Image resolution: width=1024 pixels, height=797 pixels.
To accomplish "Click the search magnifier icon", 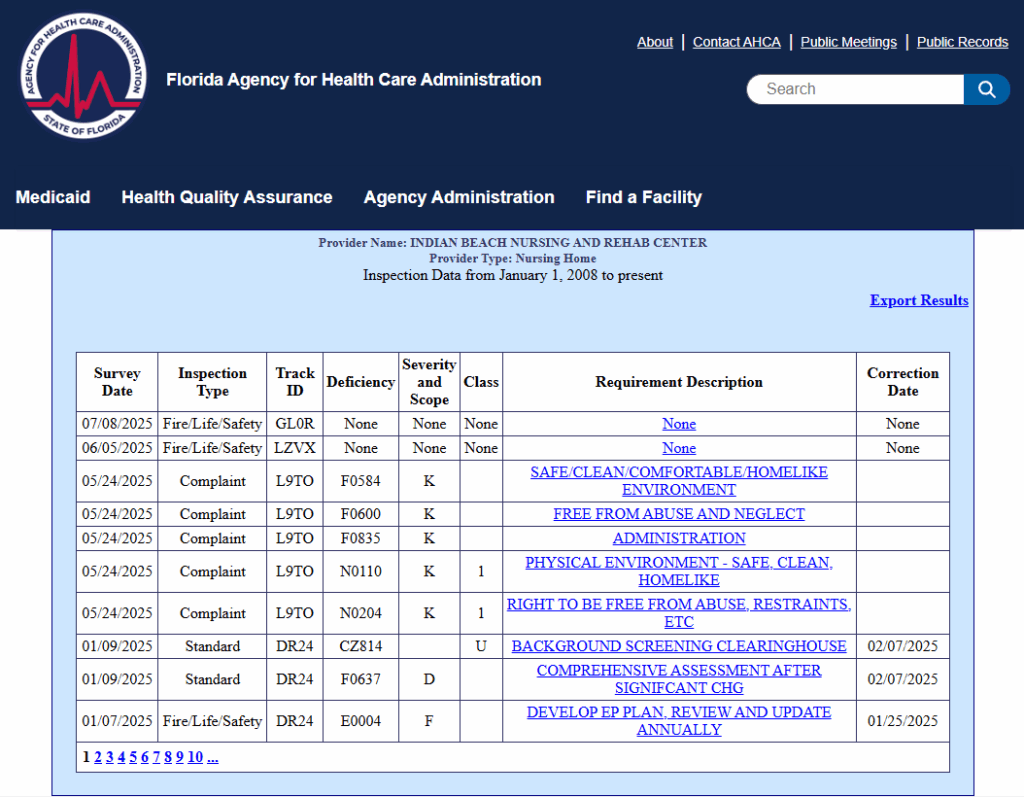I will (987, 89).
